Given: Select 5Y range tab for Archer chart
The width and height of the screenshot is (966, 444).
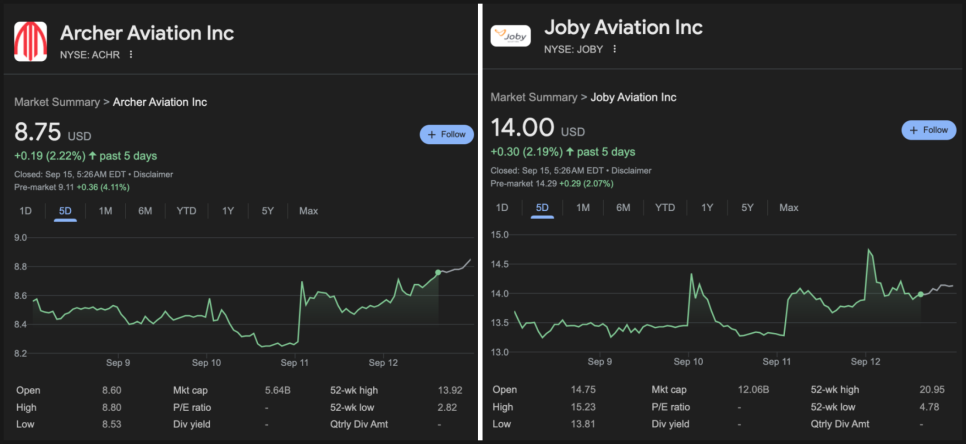Looking at the screenshot, I should point(267,211).
